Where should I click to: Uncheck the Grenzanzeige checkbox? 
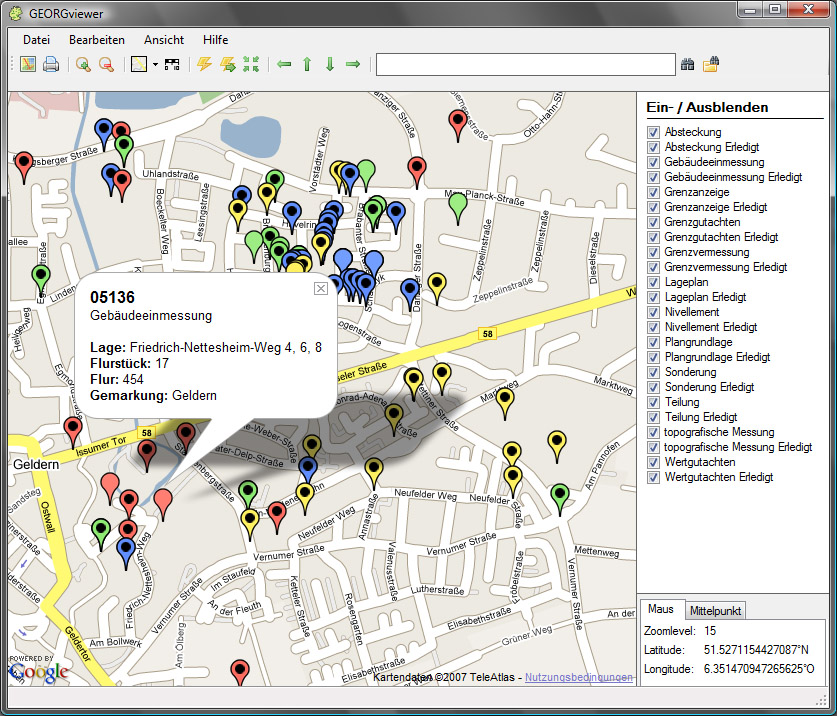click(x=653, y=192)
